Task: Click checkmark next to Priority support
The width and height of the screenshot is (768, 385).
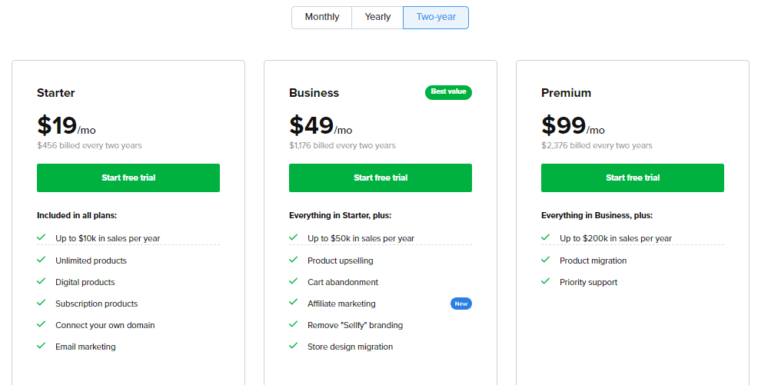Action: (x=546, y=281)
